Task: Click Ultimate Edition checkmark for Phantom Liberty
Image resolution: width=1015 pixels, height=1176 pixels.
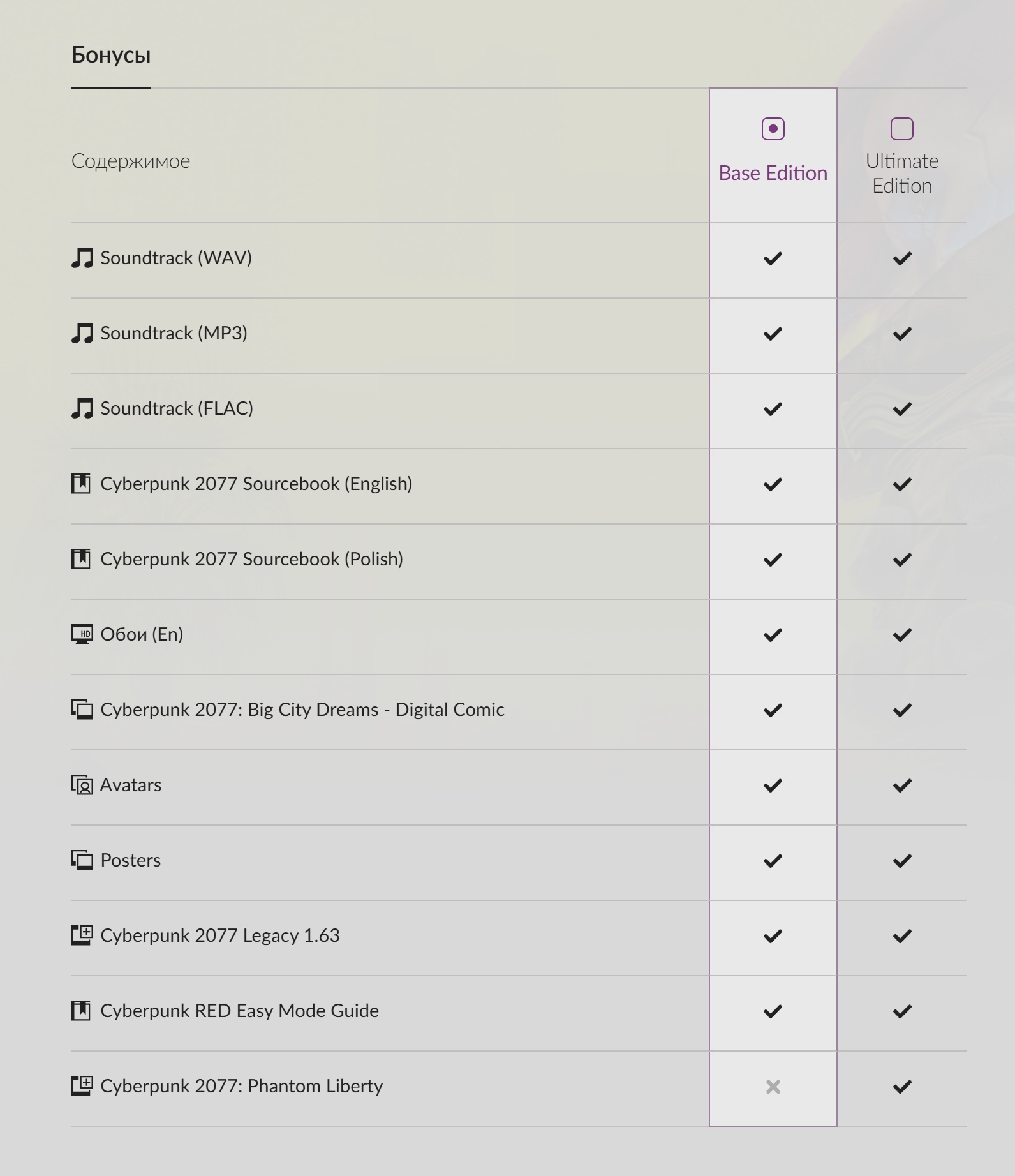Action: point(902,1087)
